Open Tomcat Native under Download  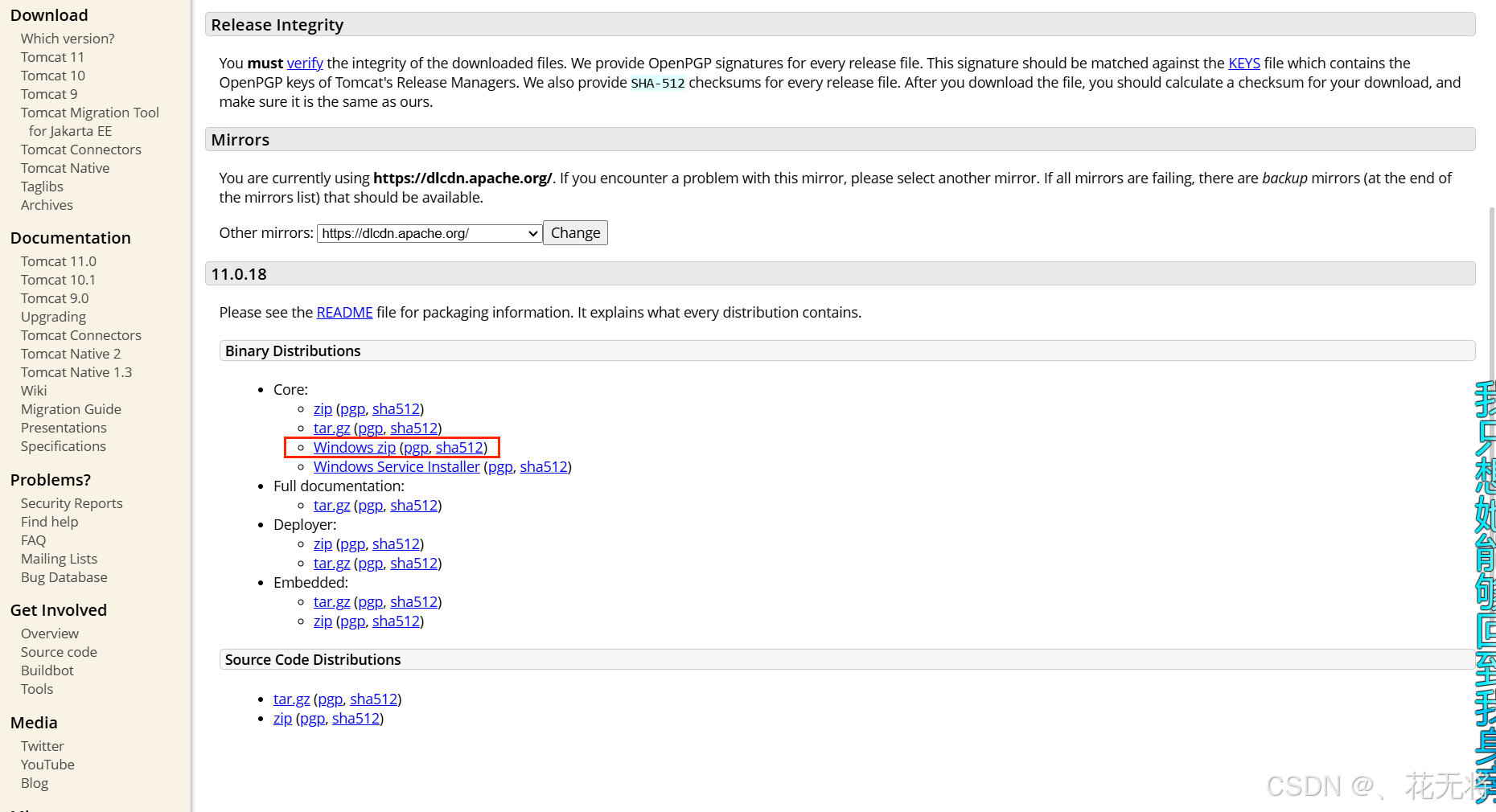tap(65, 168)
